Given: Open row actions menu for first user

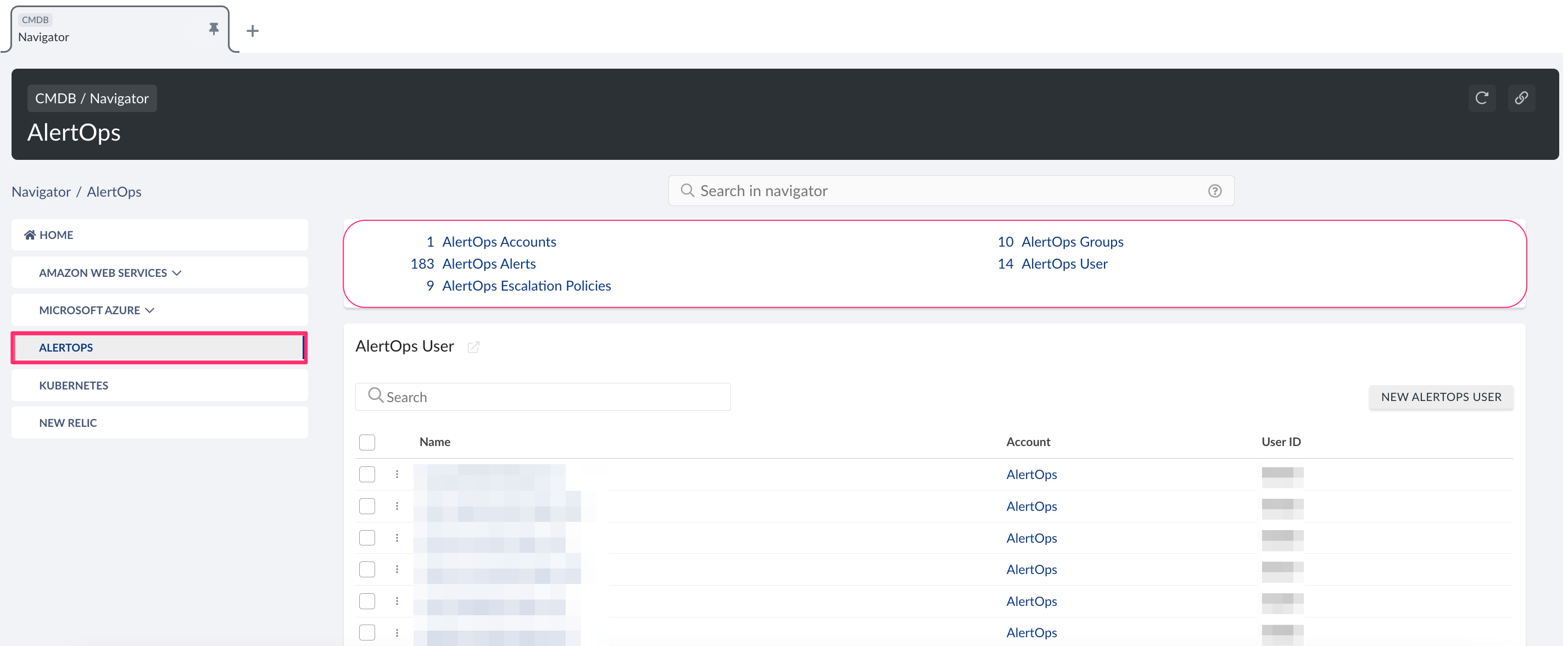Looking at the screenshot, I should pyautogui.click(x=397, y=474).
